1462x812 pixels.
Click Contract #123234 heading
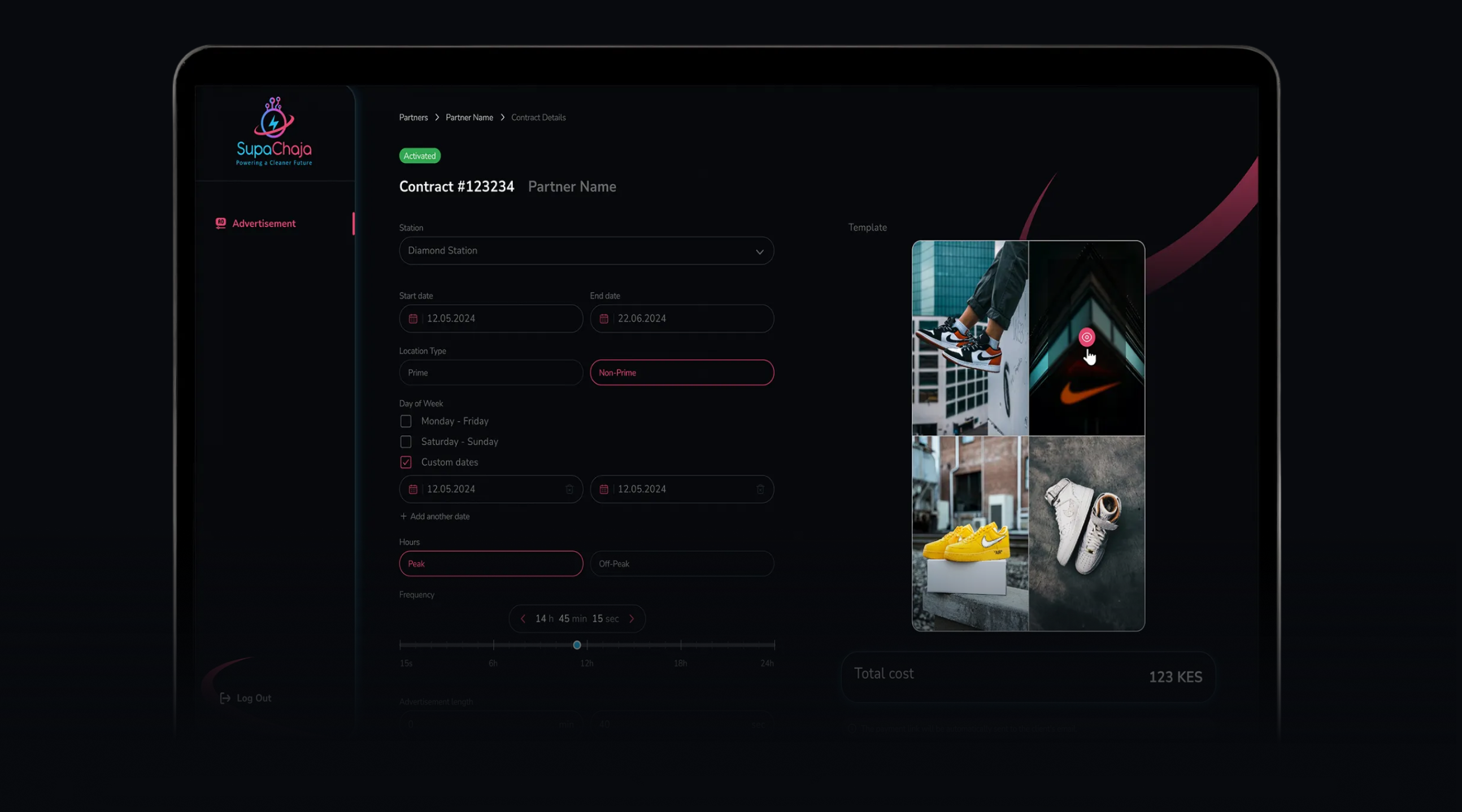coord(456,187)
